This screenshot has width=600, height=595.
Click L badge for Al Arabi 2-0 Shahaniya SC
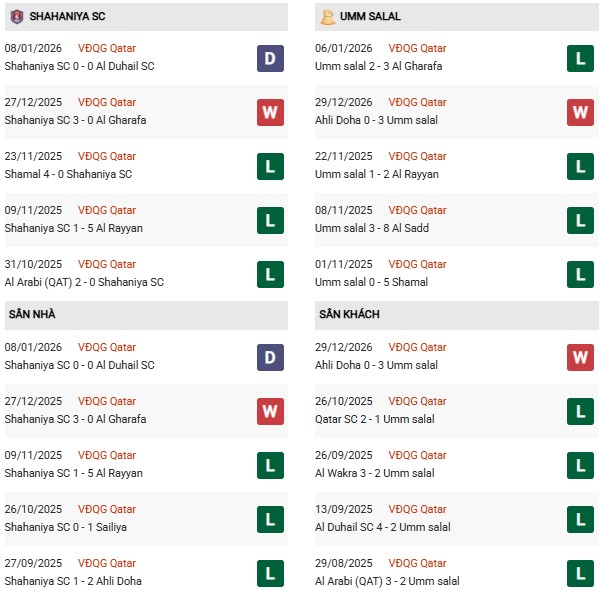click(270, 274)
